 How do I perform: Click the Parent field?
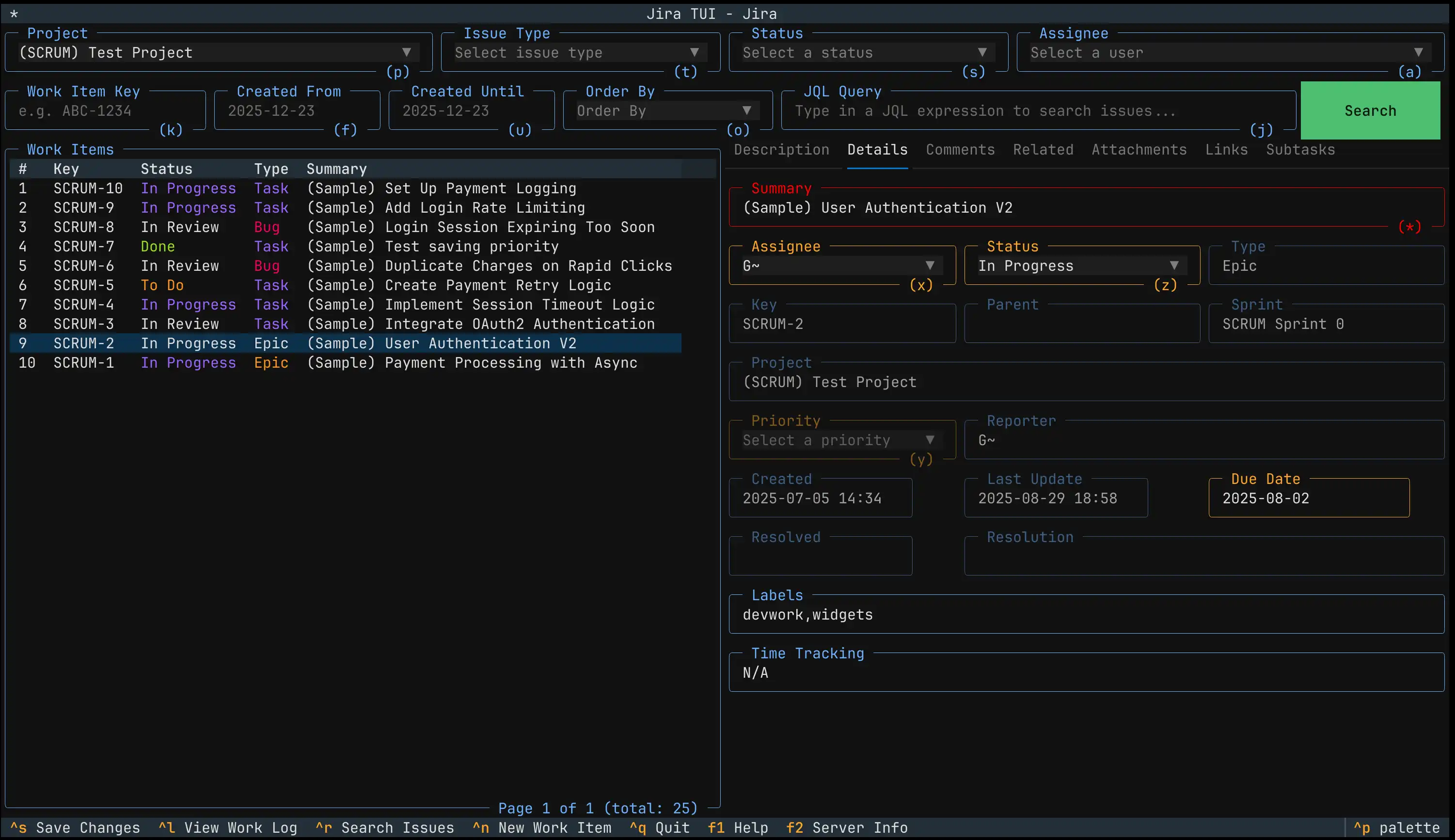(x=1082, y=324)
